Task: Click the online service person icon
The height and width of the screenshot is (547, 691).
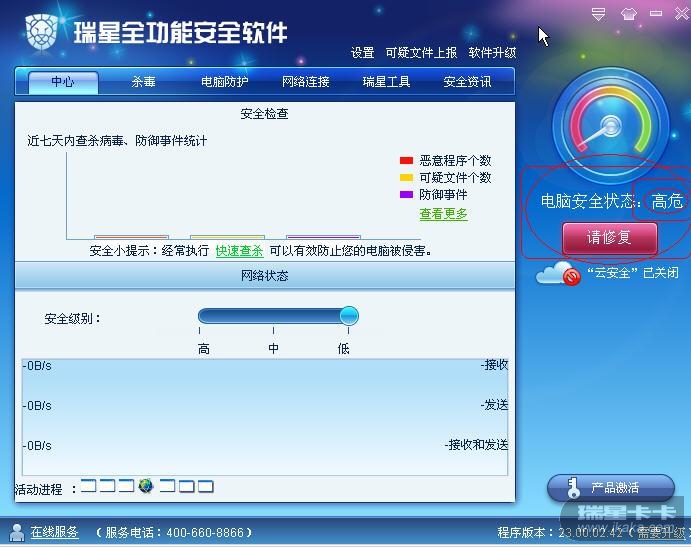Action: [17, 532]
